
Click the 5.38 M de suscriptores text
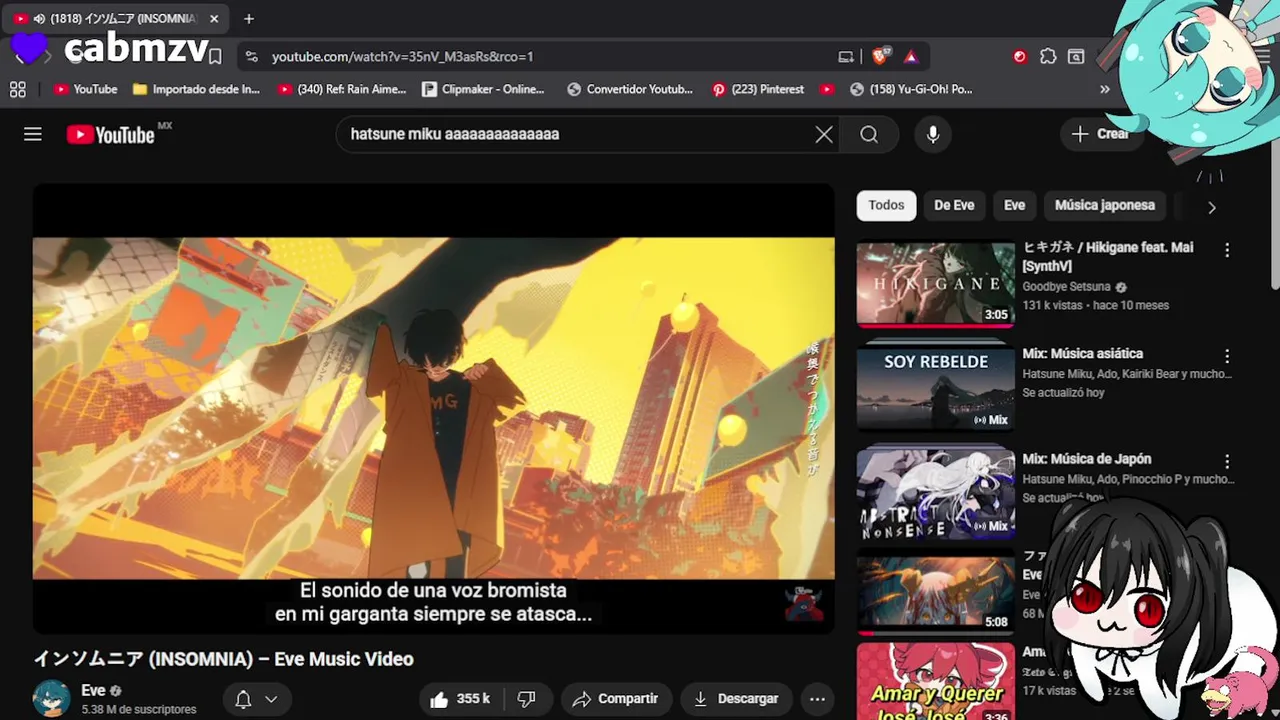click(139, 710)
